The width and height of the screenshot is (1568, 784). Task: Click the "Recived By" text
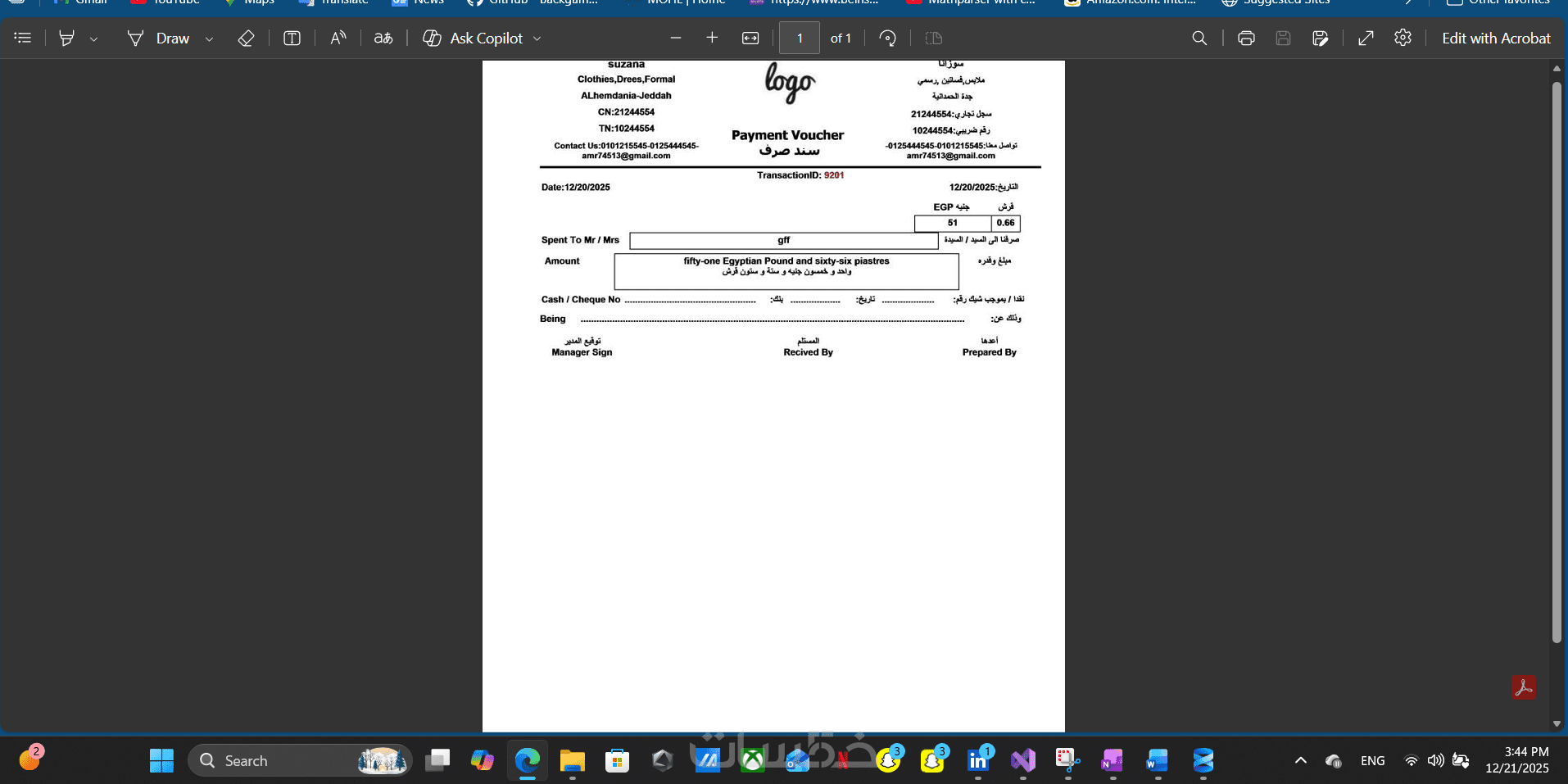coord(808,352)
